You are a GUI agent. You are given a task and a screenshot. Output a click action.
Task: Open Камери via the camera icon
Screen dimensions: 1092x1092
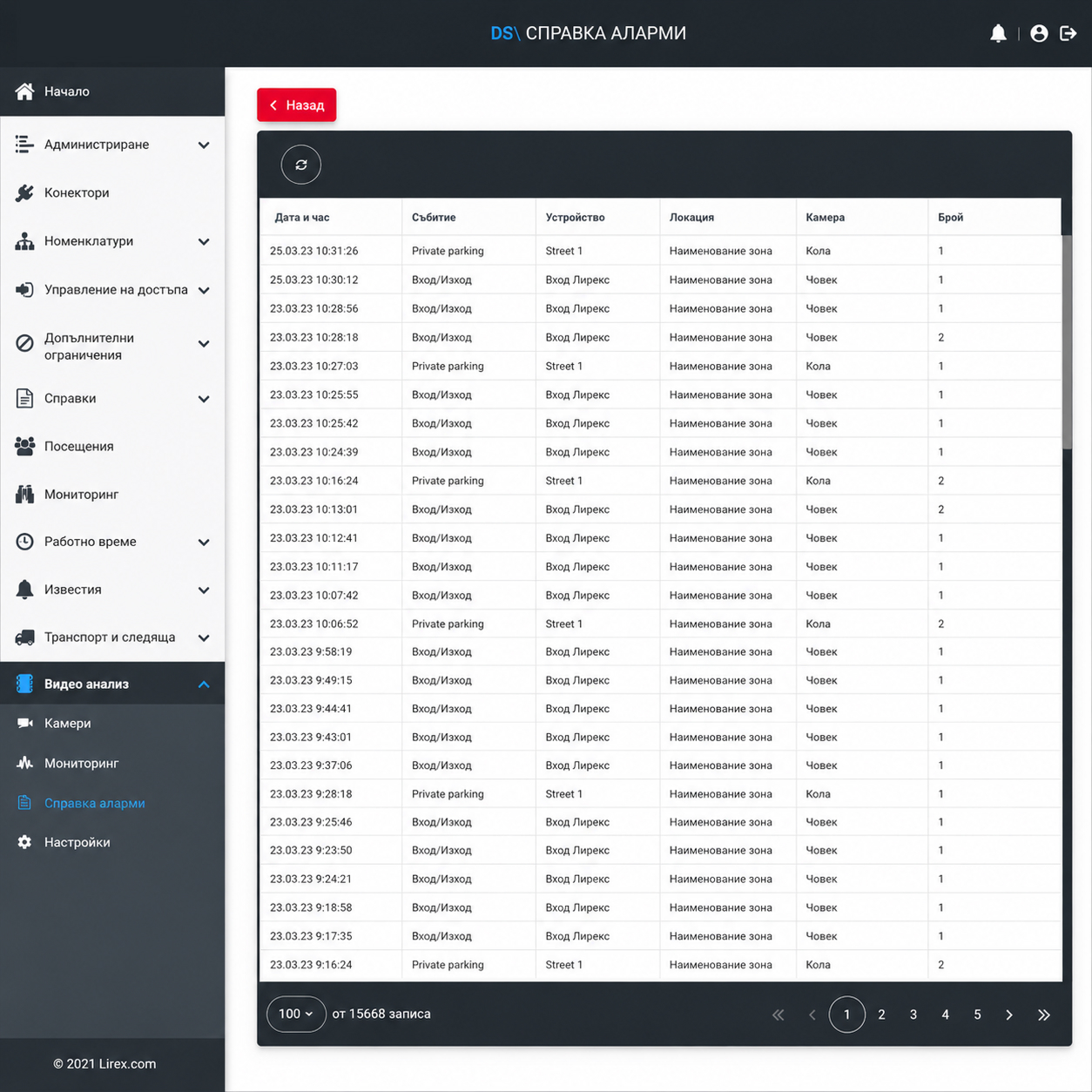tap(24, 723)
